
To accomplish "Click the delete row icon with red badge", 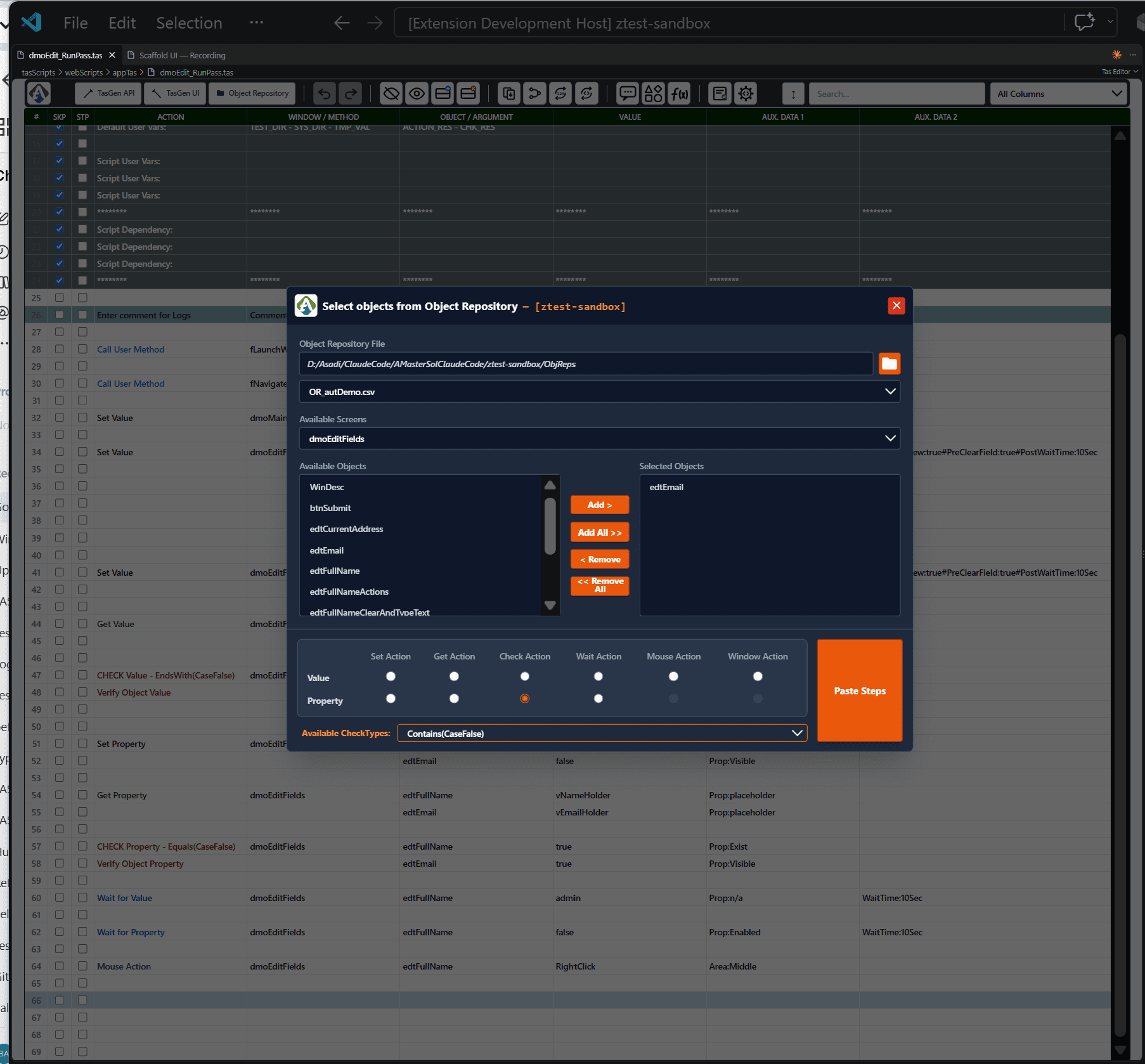I will [x=469, y=94].
